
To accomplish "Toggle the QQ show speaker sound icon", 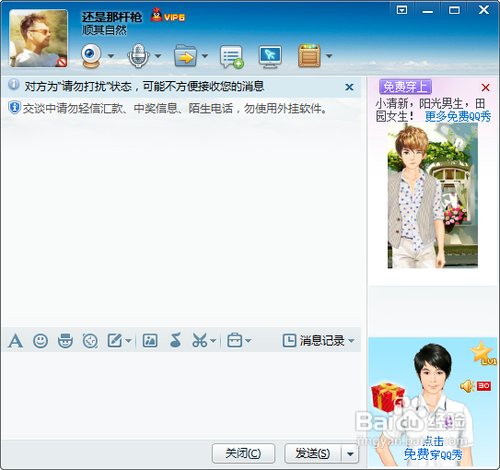I will 468,386.
